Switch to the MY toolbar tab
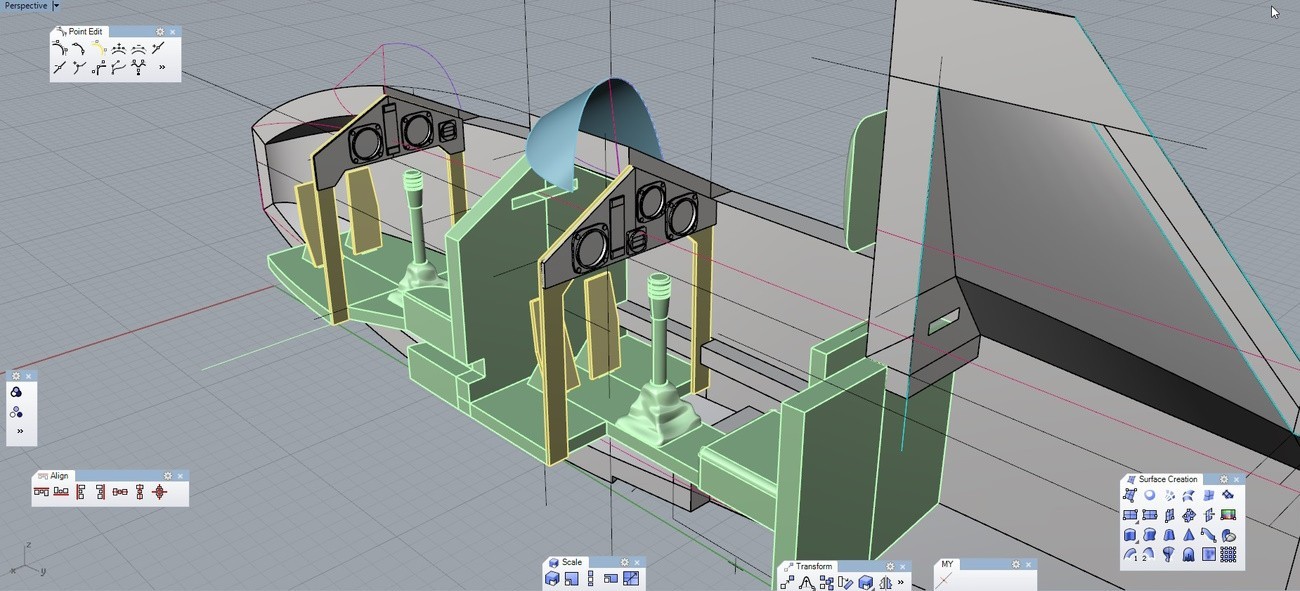The width and height of the screenshot is (1300, 591). click(x=946, y=564)
